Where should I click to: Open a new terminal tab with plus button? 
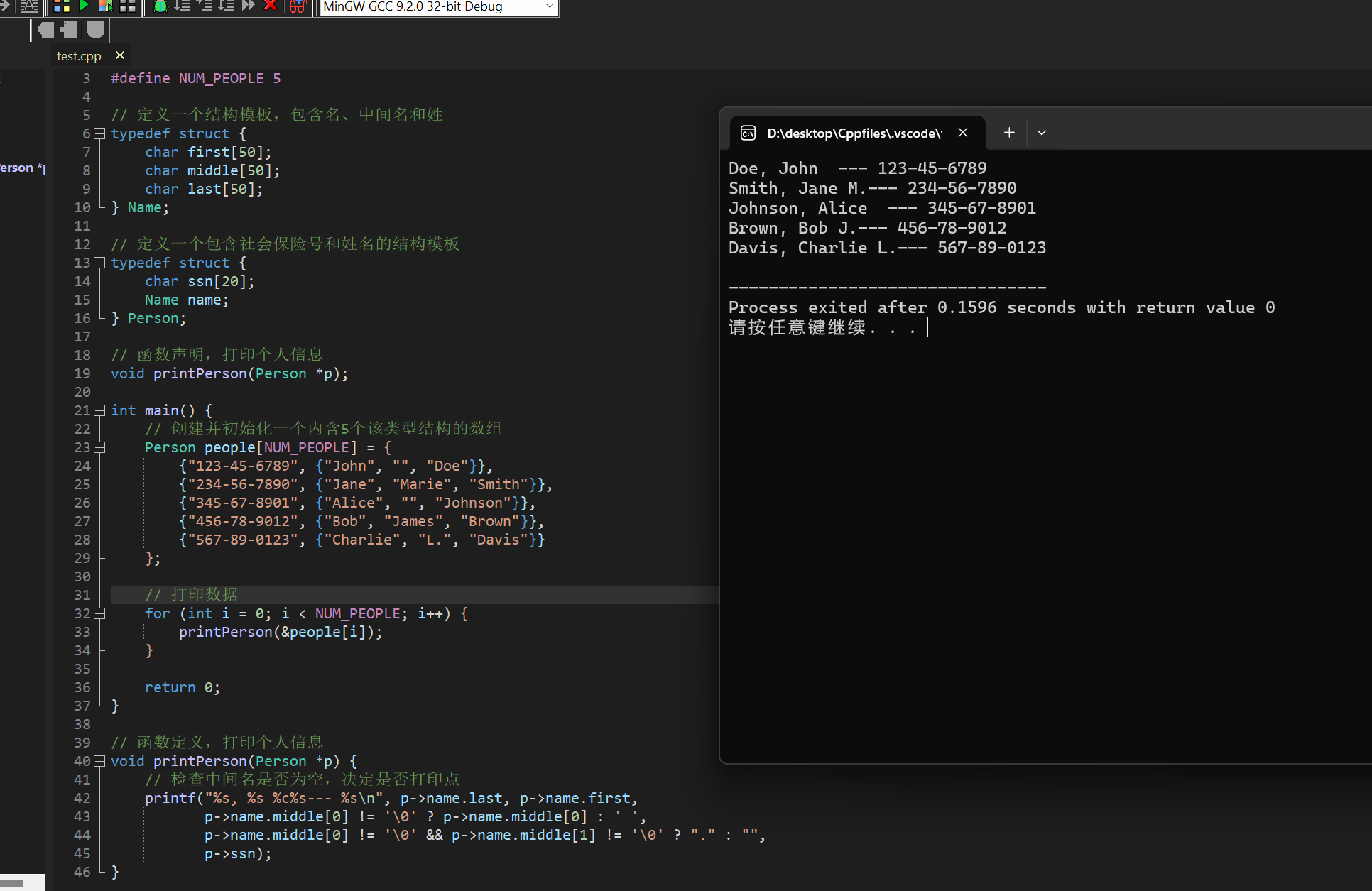tap(1009, 133)
